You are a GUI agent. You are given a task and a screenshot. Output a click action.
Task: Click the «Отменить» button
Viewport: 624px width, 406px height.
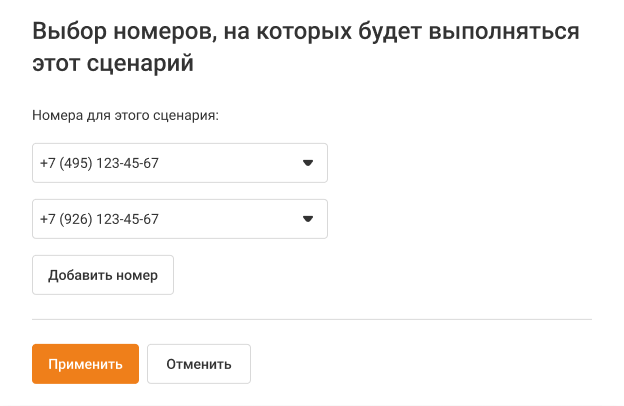coord(199,364)
